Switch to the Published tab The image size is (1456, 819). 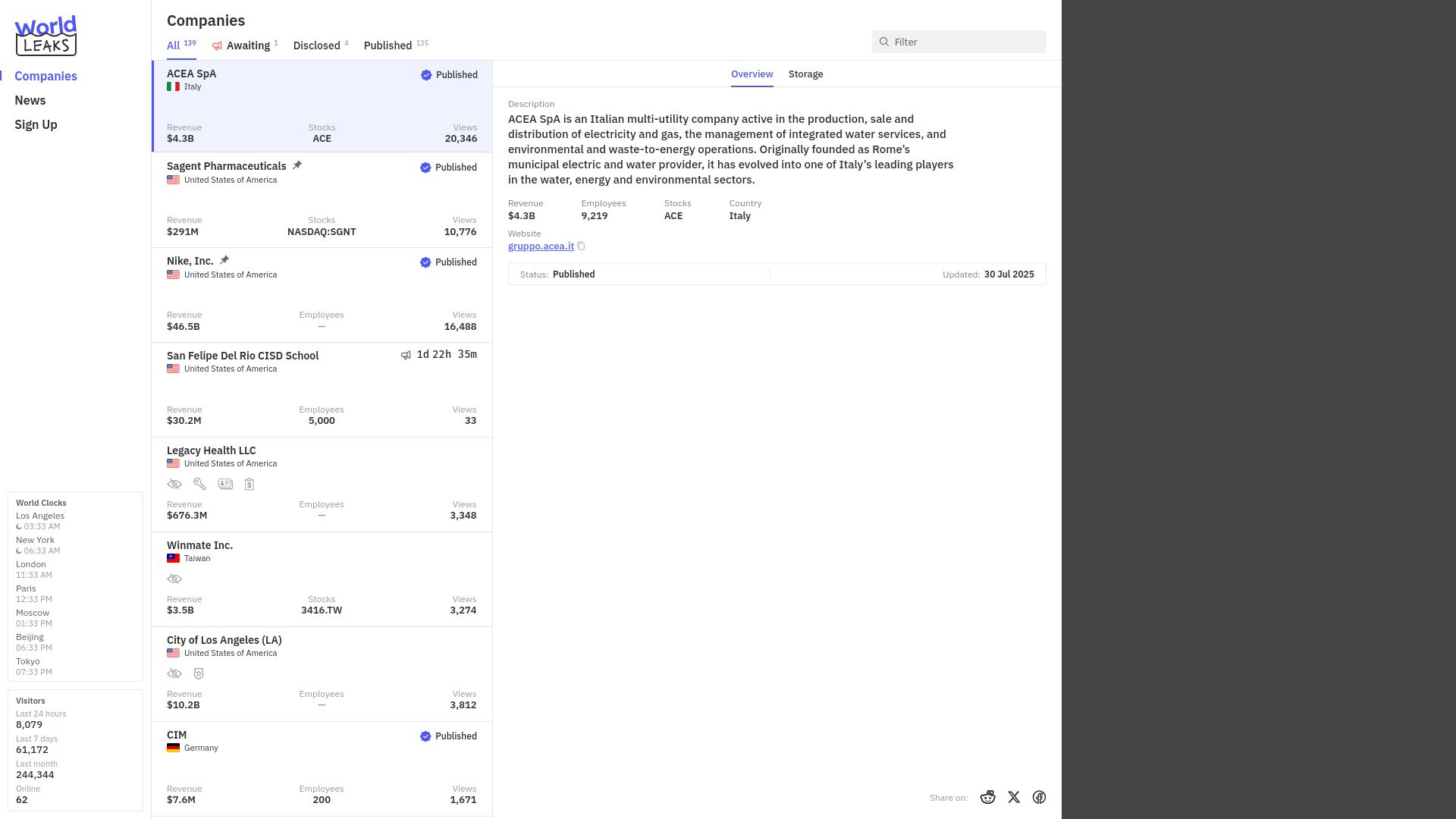[x=396, y=45]
